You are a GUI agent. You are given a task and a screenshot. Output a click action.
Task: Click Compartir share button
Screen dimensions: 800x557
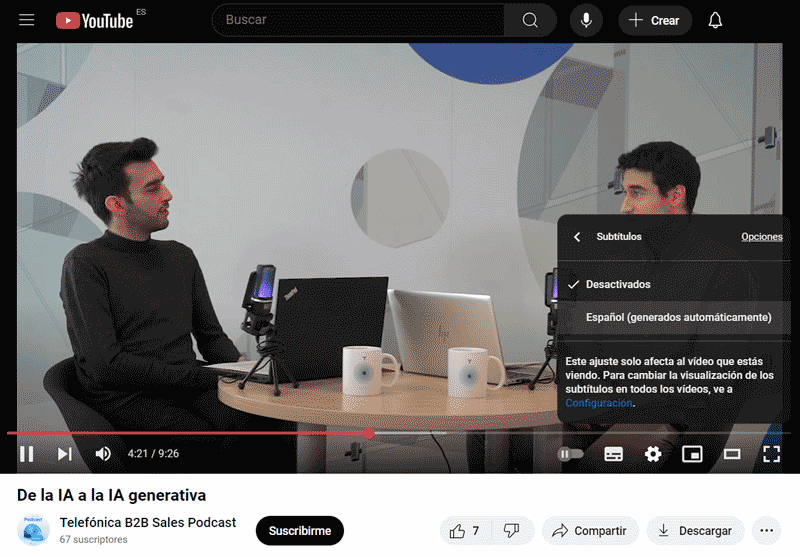click(590, 531)
